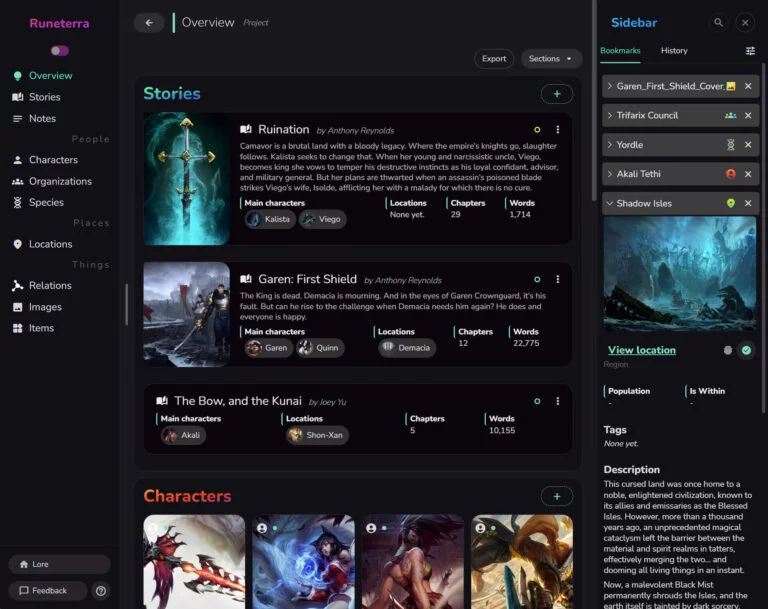The image size is (768, 609).
Task: Open Items in the left navigation
Action: (x=41, y=328)
